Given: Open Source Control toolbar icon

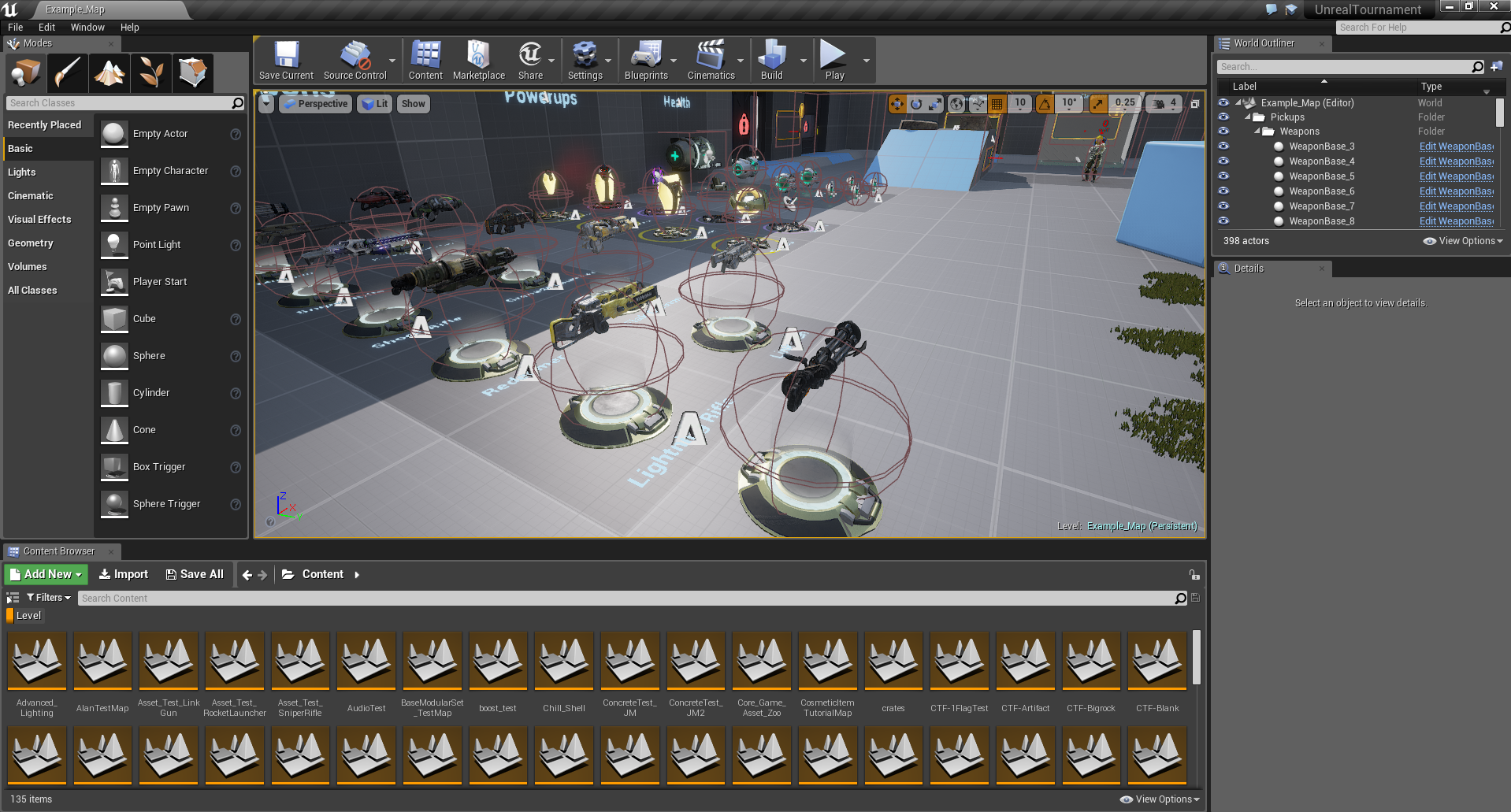Looking at the screenshot, I should click(x=355, y=61).
